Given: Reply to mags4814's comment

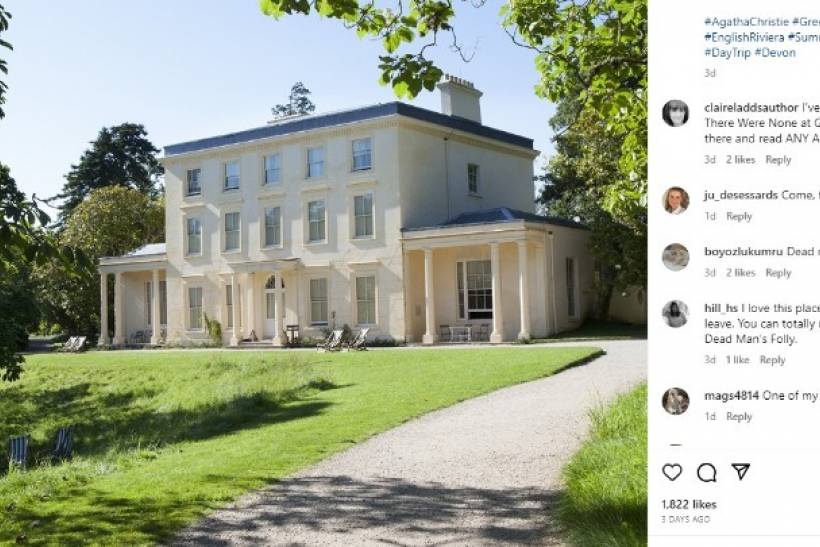Looking at the screenshot, I should click(x=739, y=416).
